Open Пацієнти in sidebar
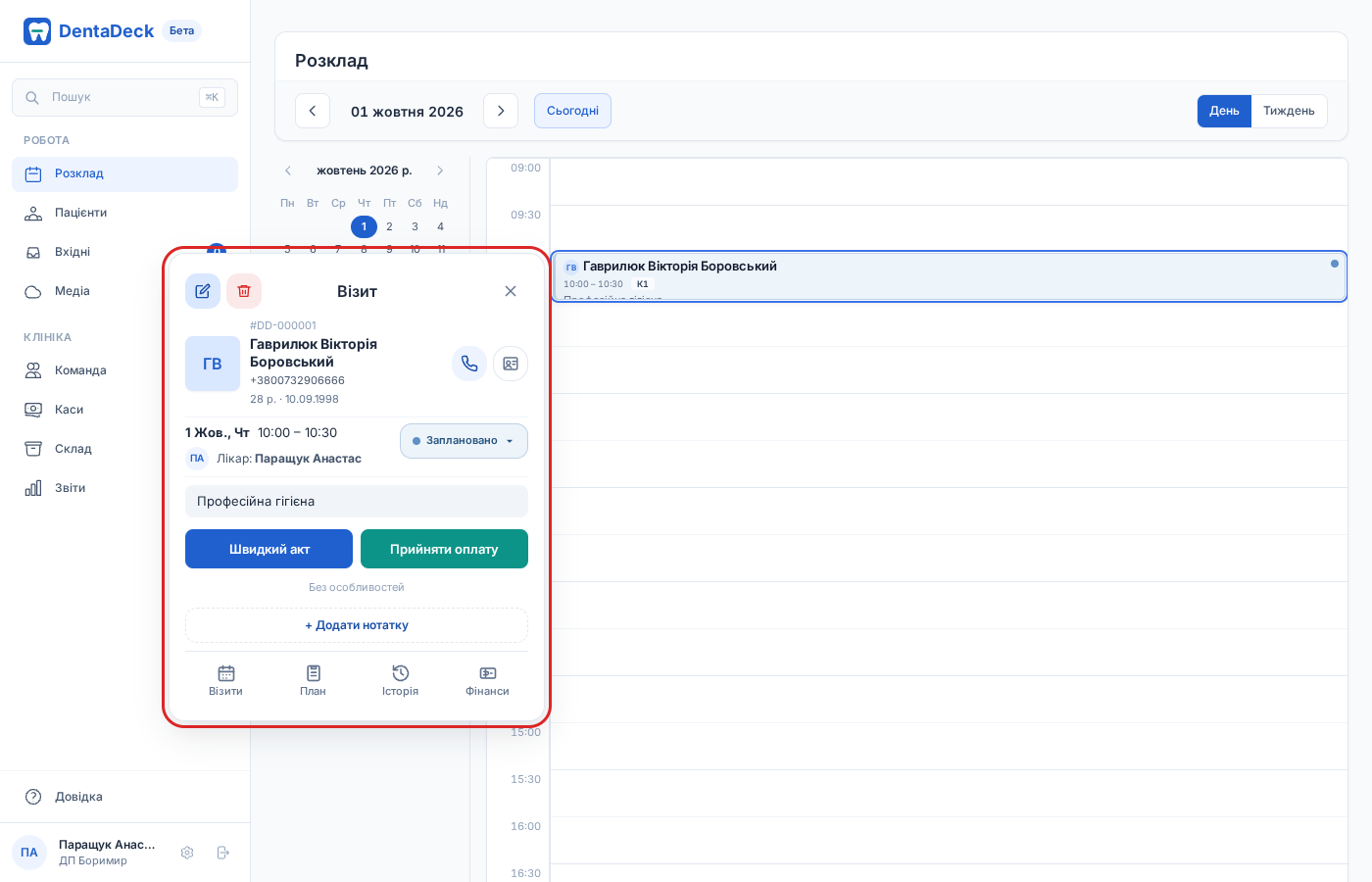This screenshot has height=882, width=1372. point(124,213)
